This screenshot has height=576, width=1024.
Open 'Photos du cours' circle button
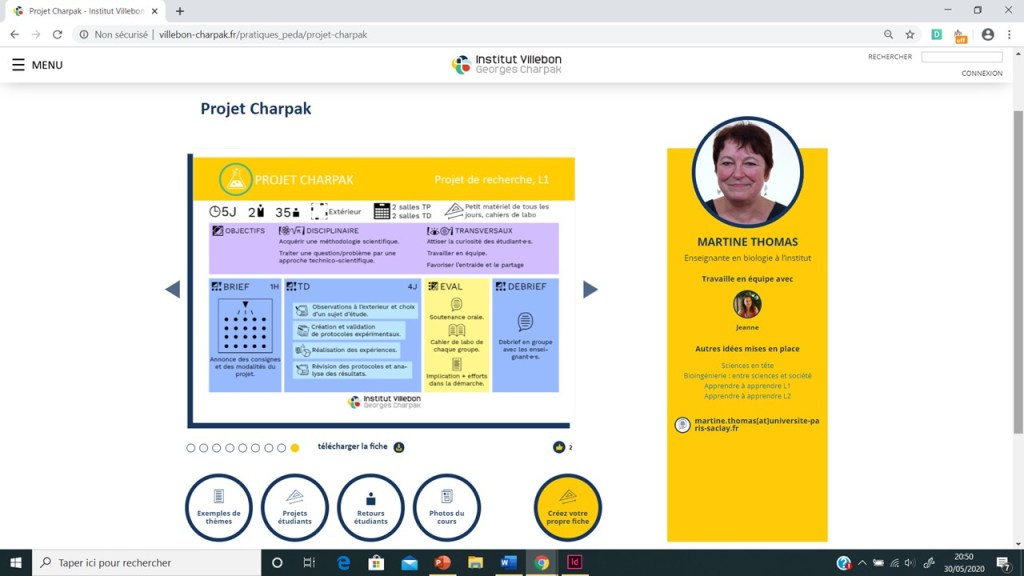click(447, 507)
